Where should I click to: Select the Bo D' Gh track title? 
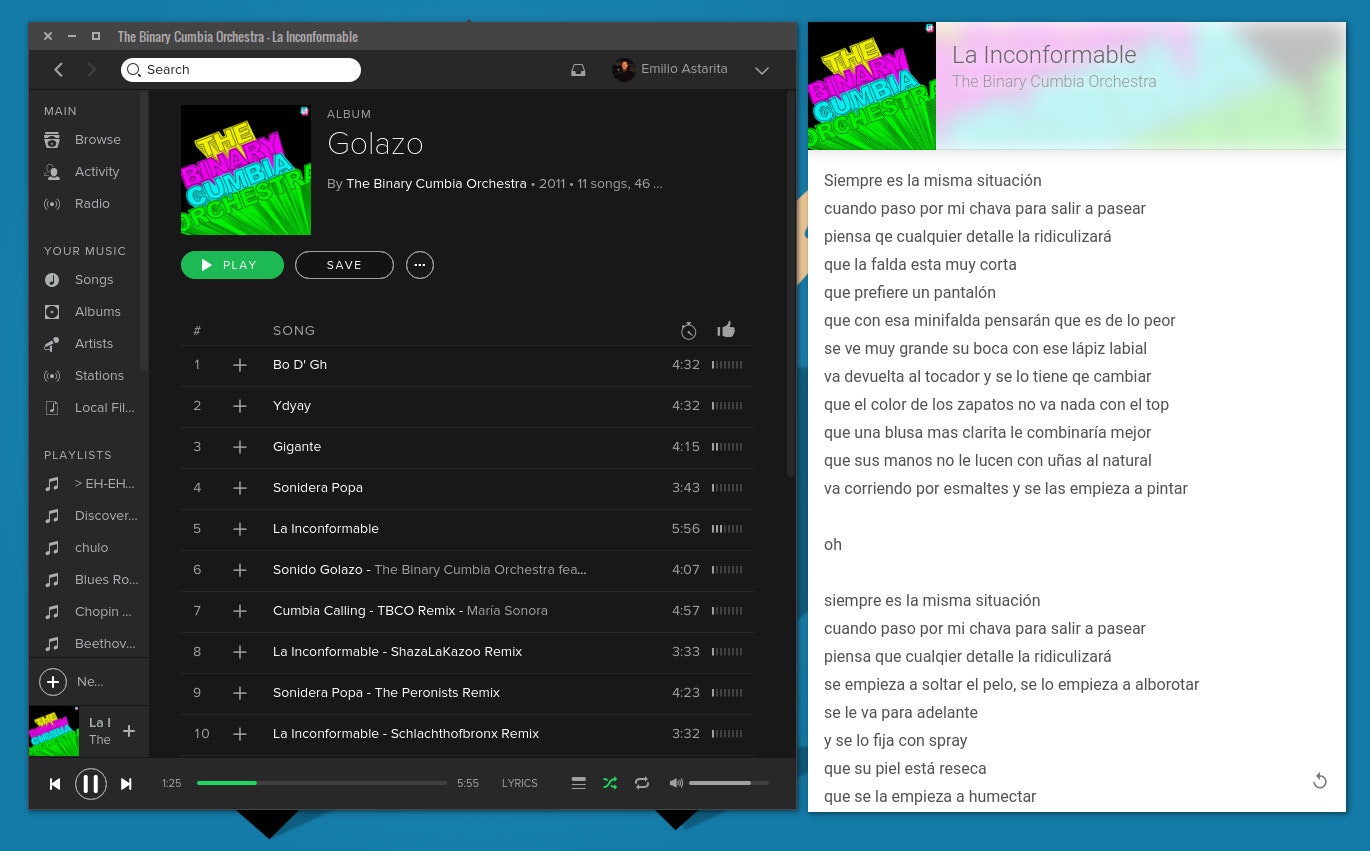[x=300, y=365]
